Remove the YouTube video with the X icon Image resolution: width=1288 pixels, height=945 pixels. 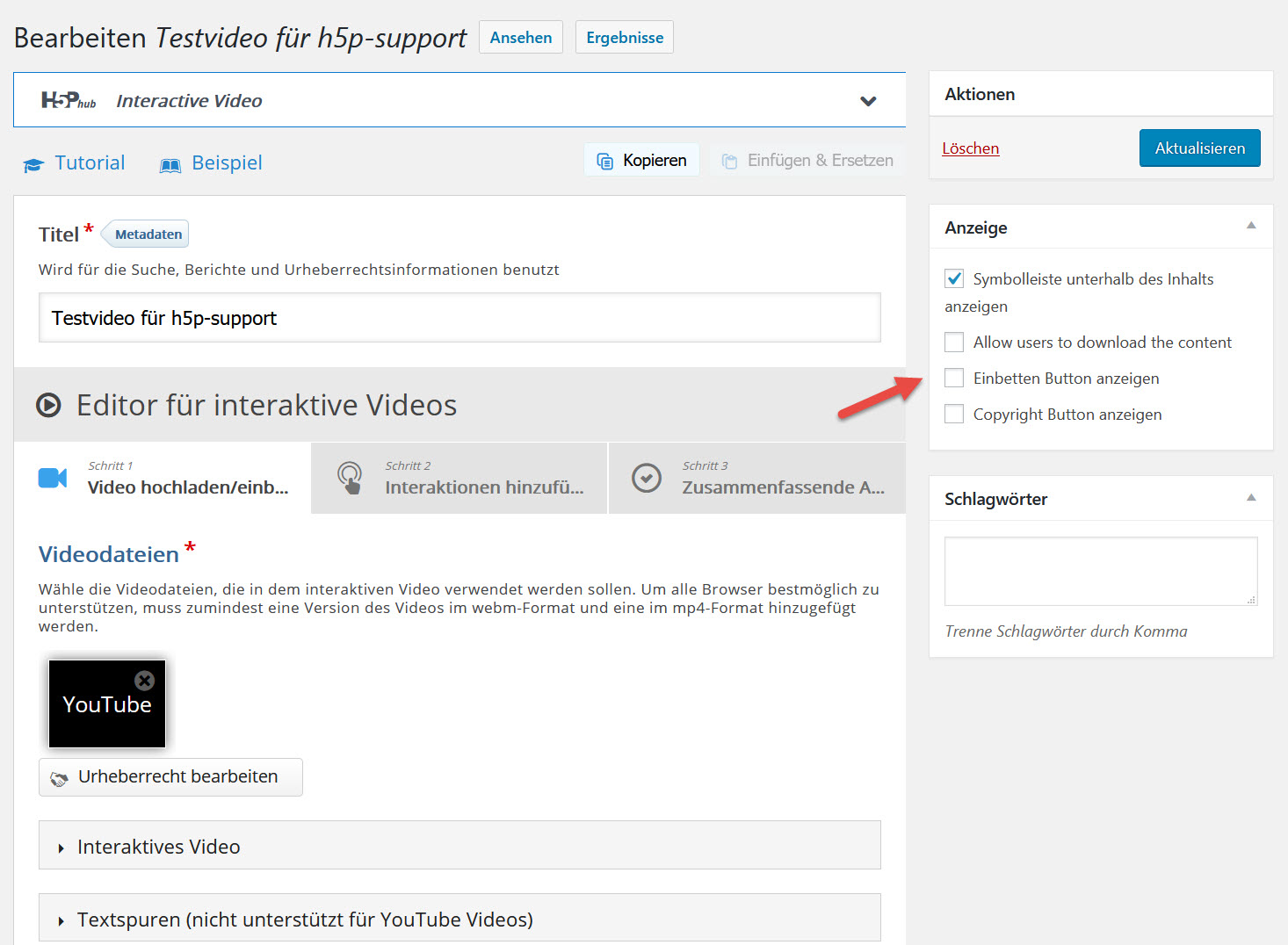click(x=145, y=681)
